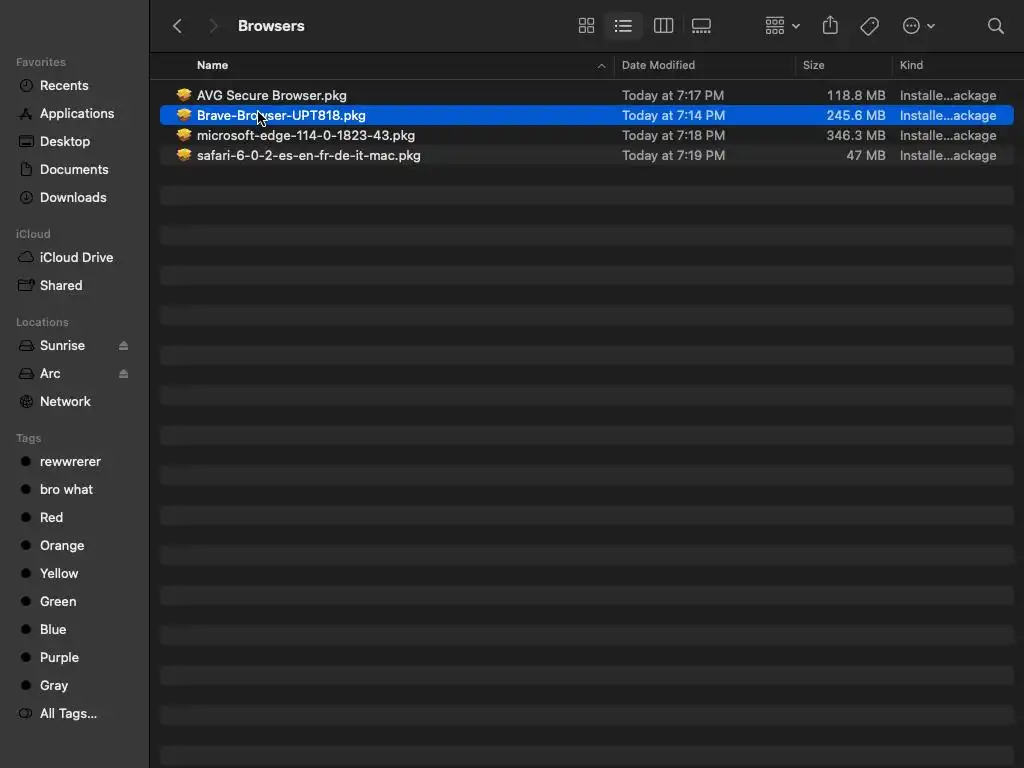The width and height of the screenshot is (1024, 768).
Task: Toggle the Name sort direction arrow
Action: click(601, 66)
